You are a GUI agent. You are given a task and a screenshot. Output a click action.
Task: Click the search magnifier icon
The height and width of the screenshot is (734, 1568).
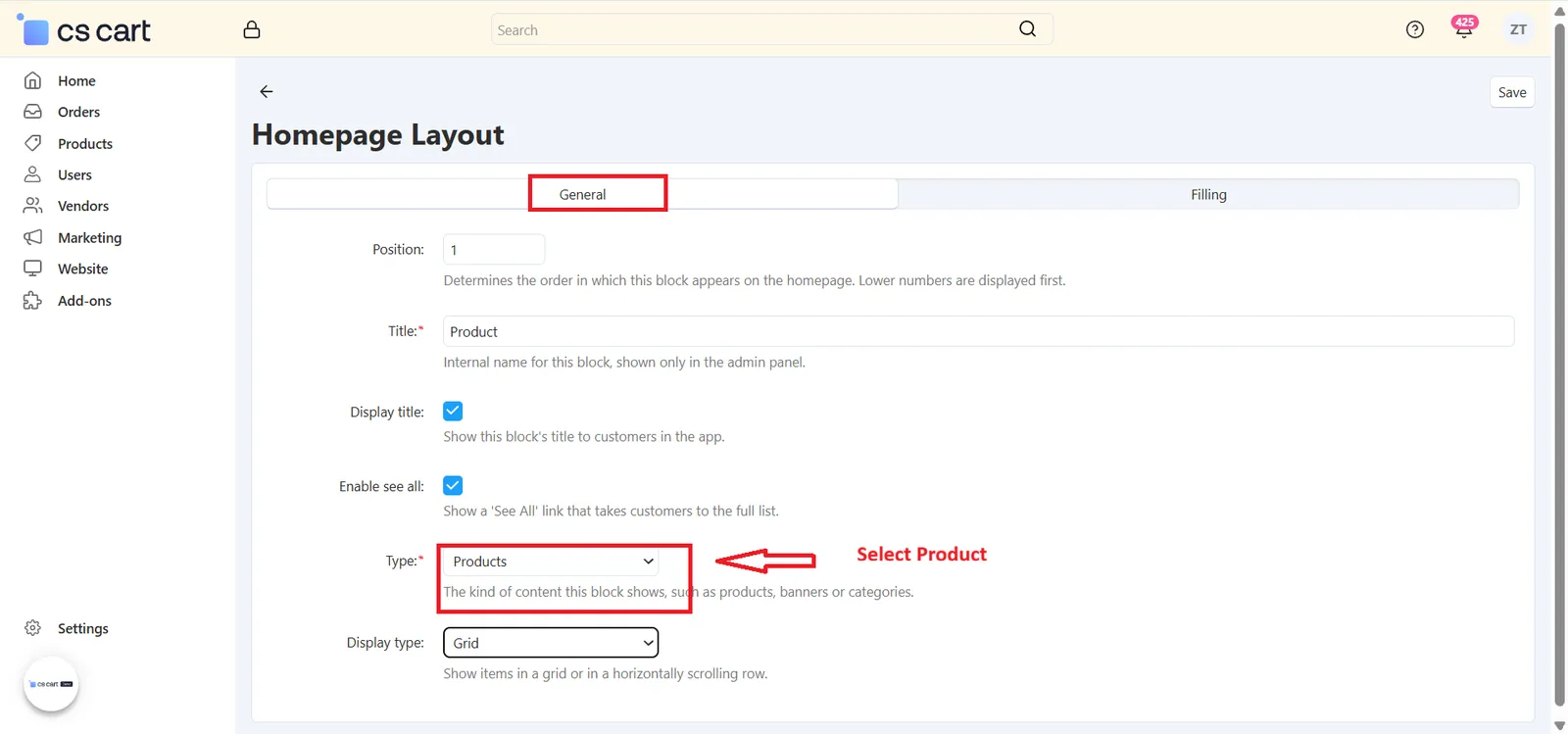(1027, 29)
